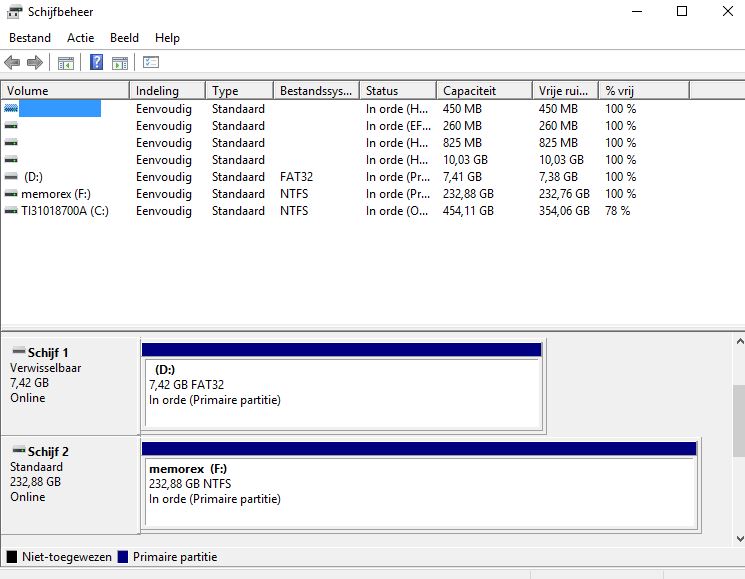The height and width of the screenshot is (579, 745).
Task: Sort by the Status column header
Action: (x=398, y=90)
